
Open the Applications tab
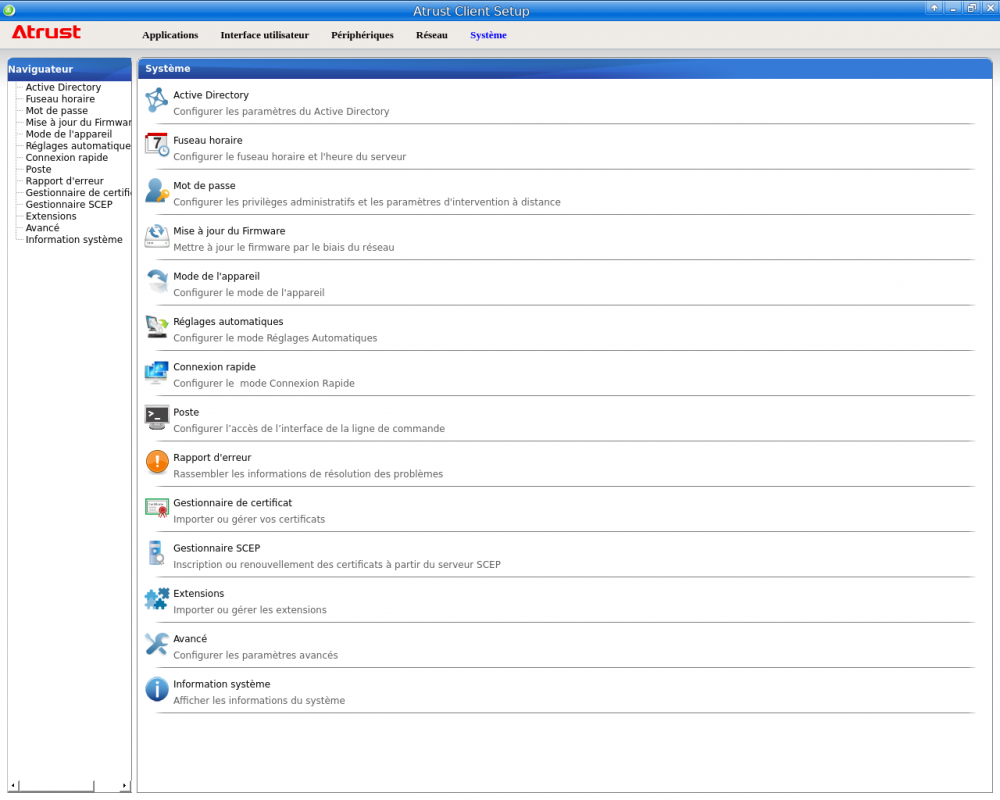(x=170, y=35)
